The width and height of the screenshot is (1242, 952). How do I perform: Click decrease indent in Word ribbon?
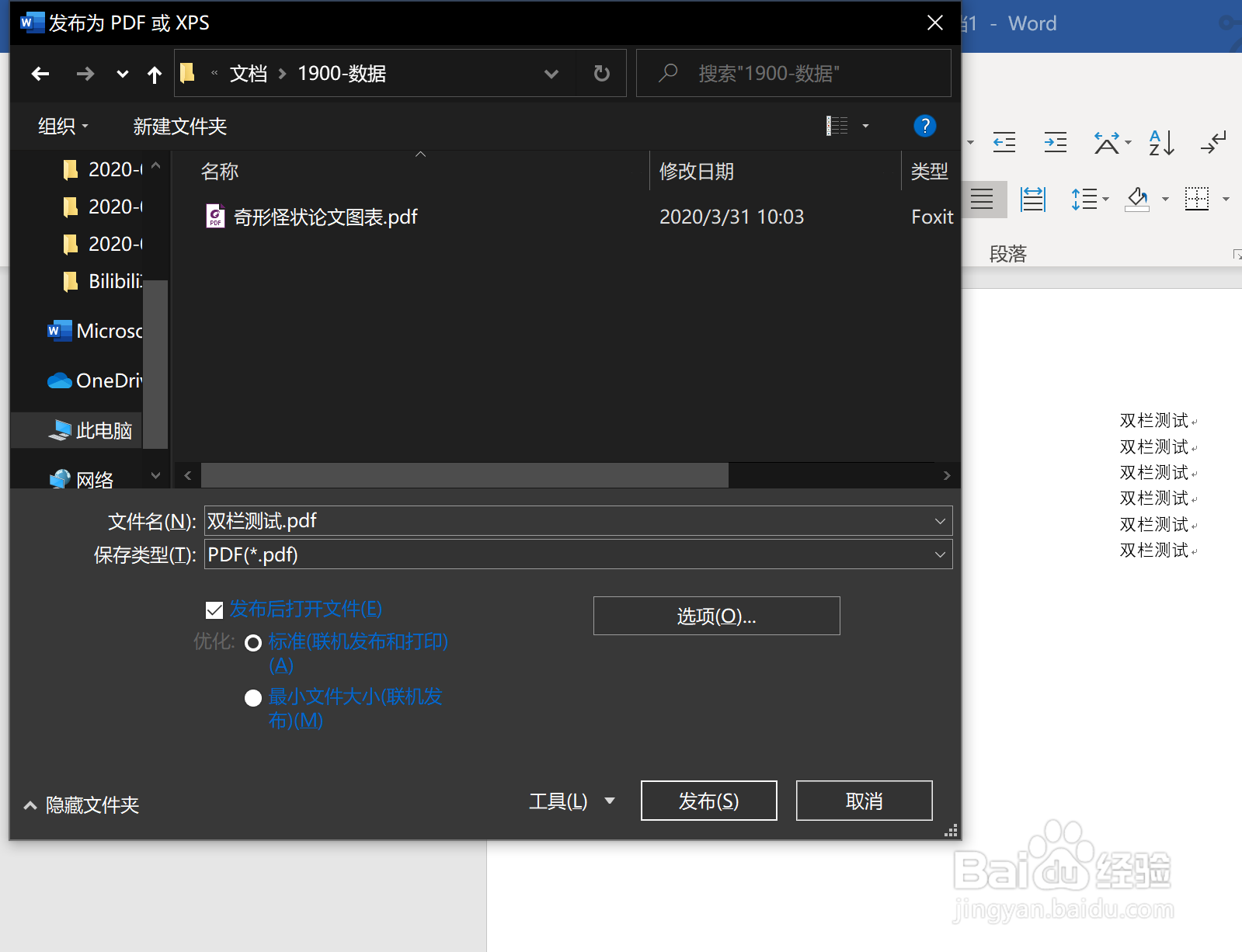pyautogui.click(x=1004, y=142)
